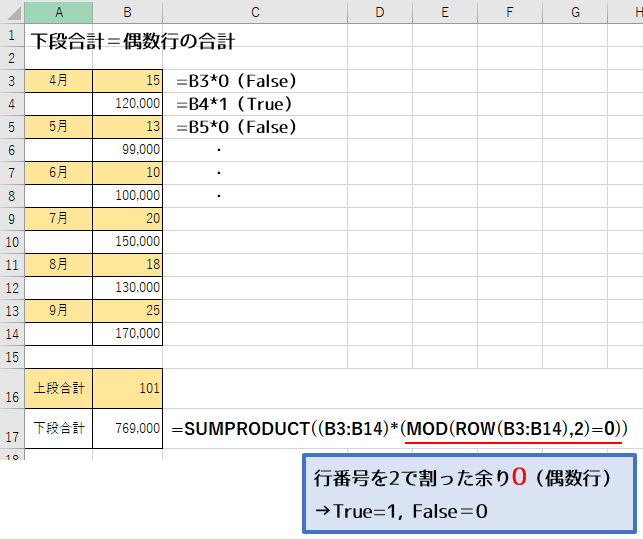Select column G header

tap(575, 12)
